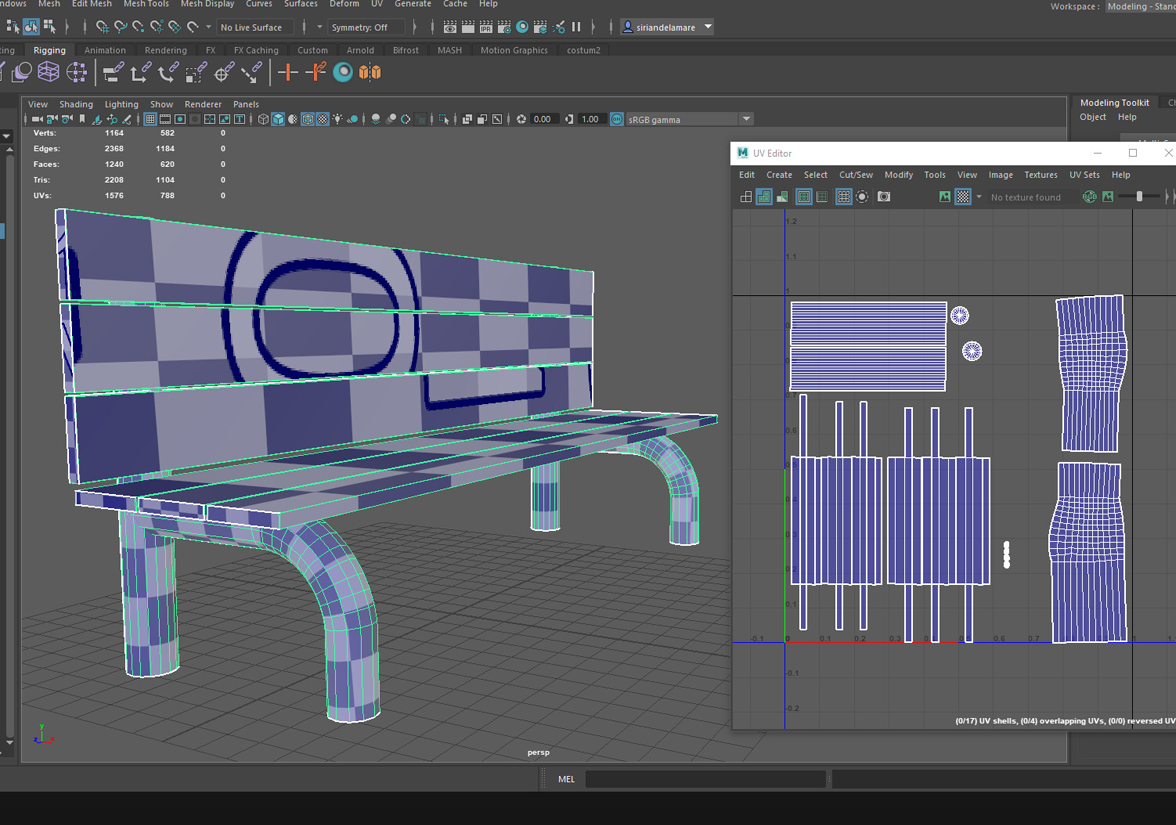Open Cut/Sew menu in UV Editor
Image resolution: width=1176 pixels, height=825 pixels.
tap(855, 175)
